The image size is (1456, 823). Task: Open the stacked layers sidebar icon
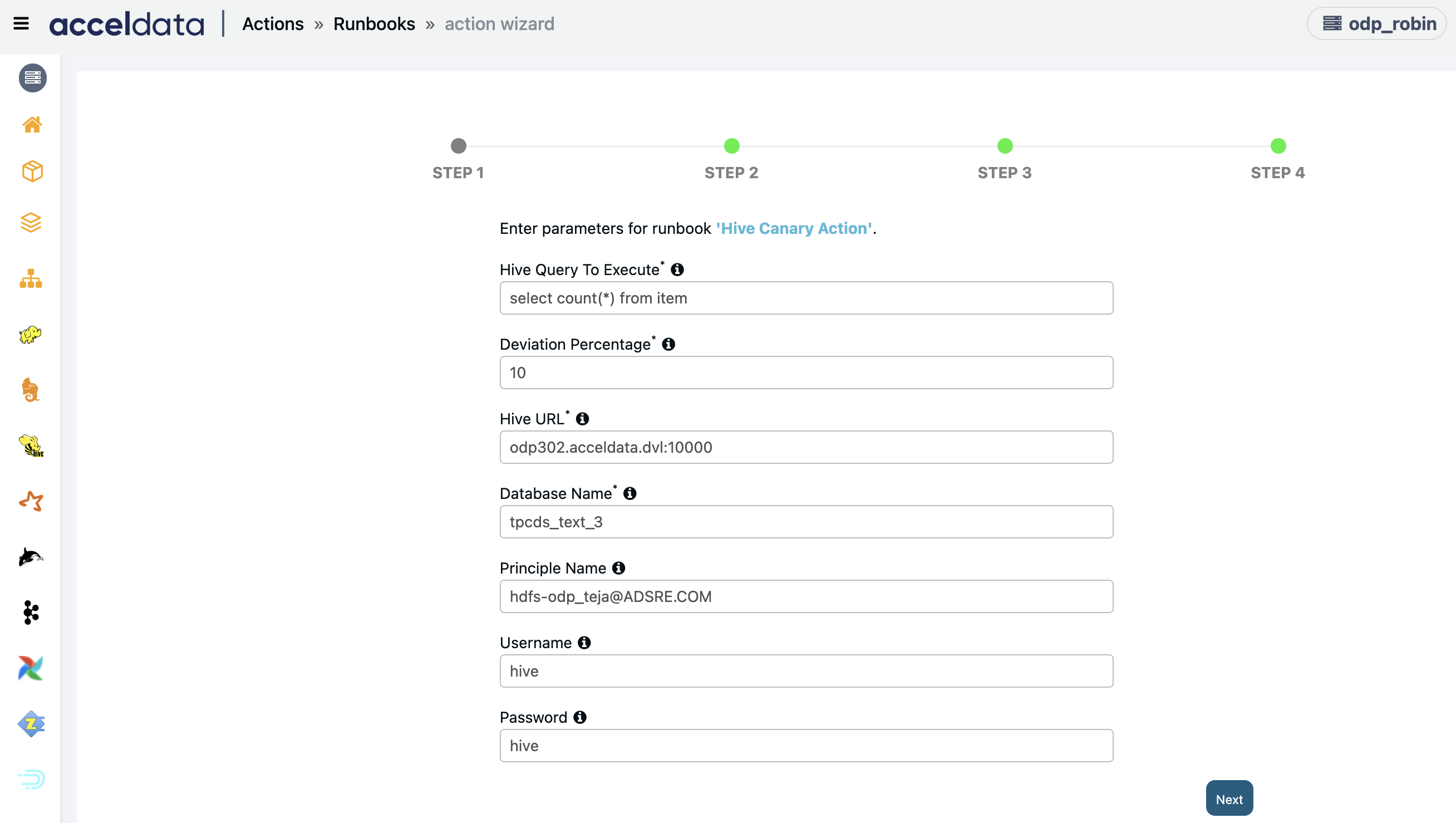point(31,222)
